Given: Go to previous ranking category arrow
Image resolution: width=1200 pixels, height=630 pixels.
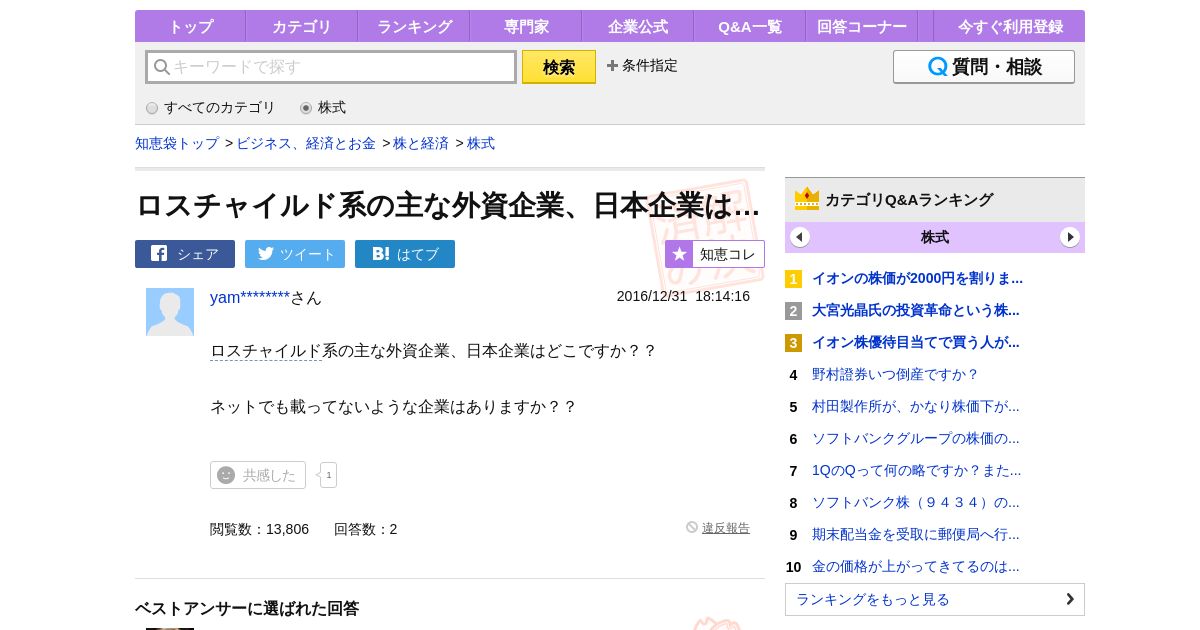Looking at the screenshot, I should [x=800, y=237].
